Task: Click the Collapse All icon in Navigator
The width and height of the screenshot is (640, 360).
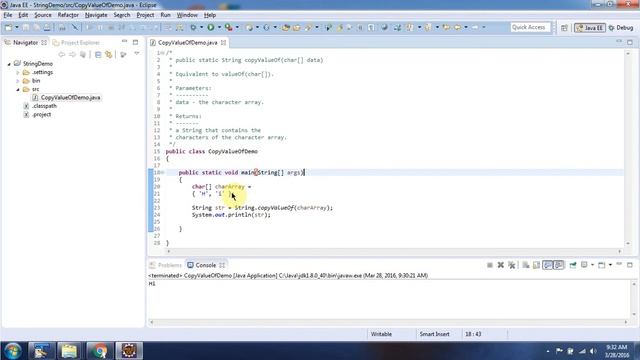Action: pos(98,54)
